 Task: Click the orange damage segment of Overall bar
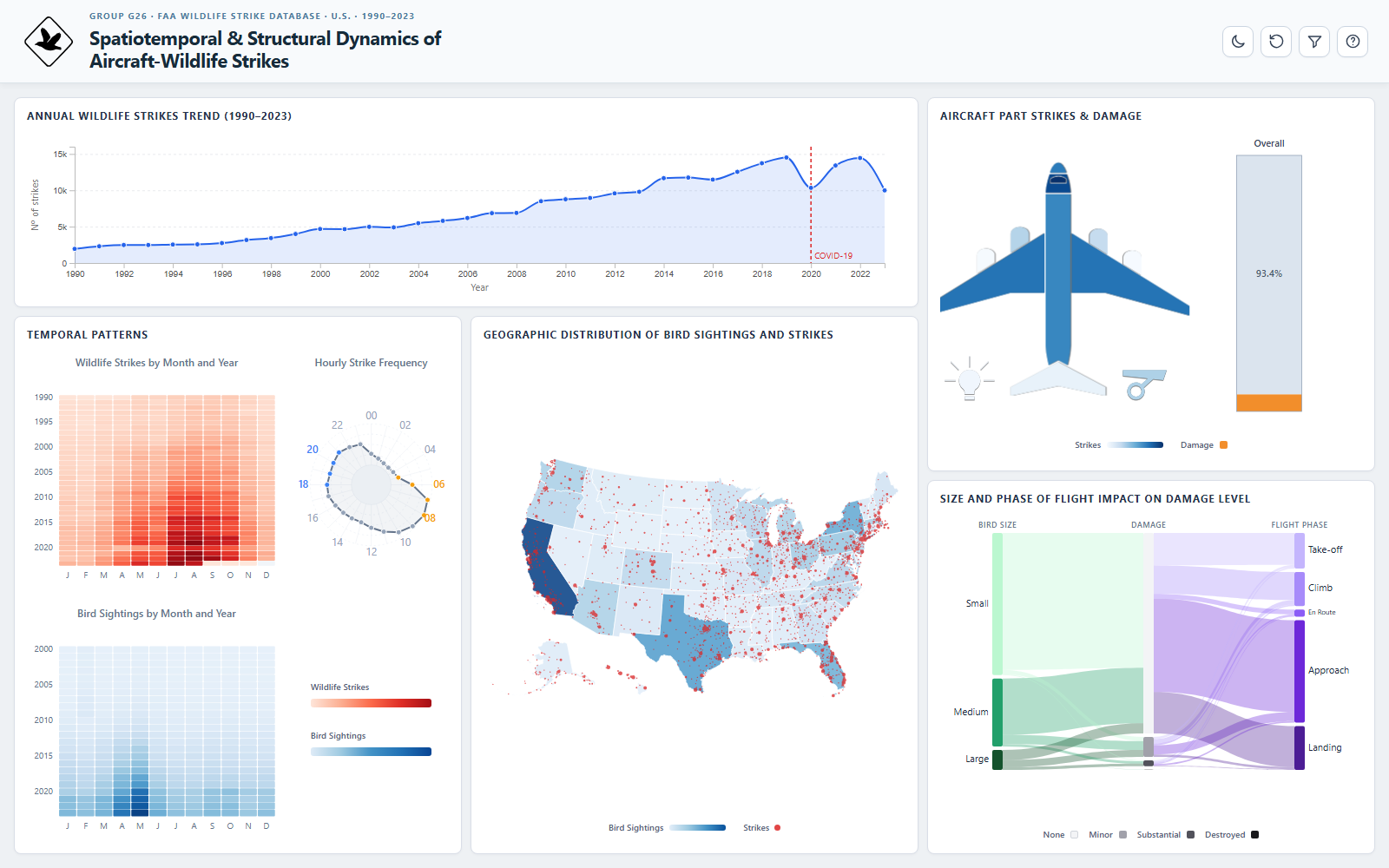[1269, 403]
